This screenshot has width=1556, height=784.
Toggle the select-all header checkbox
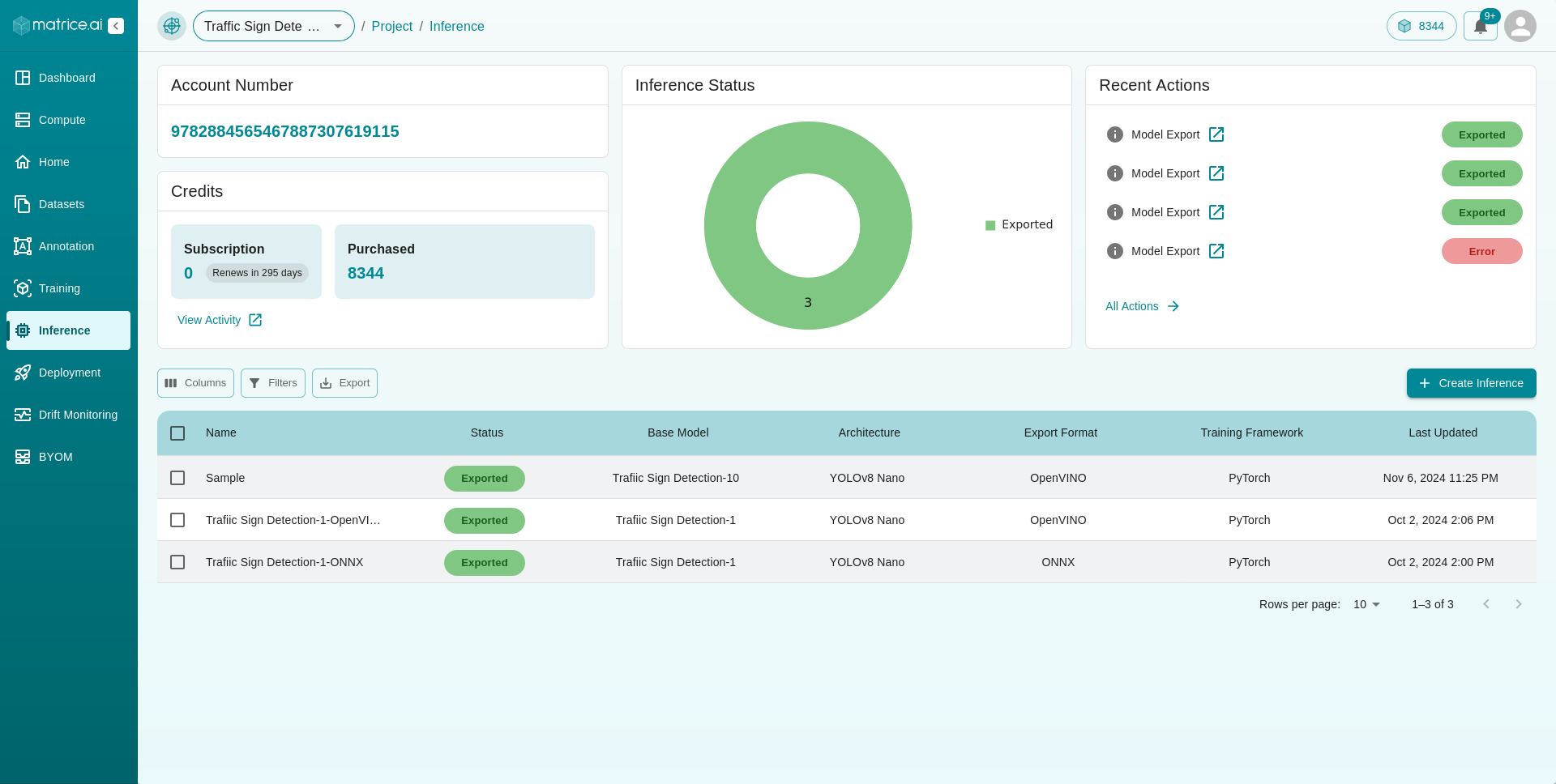[x=177, y=433]
